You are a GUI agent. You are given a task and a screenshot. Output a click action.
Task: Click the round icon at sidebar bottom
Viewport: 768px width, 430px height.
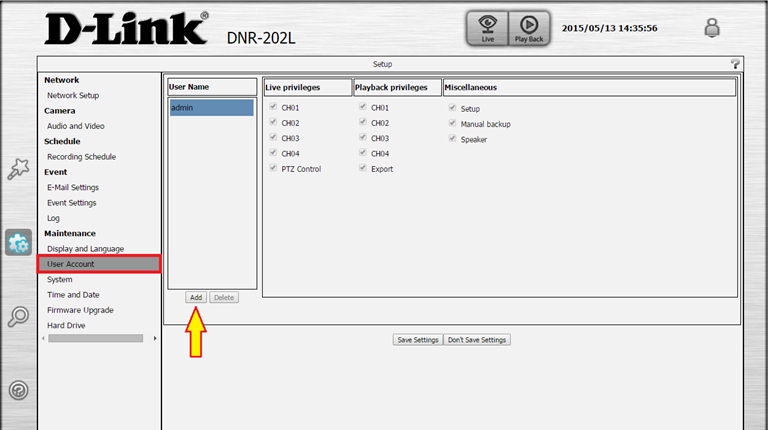pos(18,390)
